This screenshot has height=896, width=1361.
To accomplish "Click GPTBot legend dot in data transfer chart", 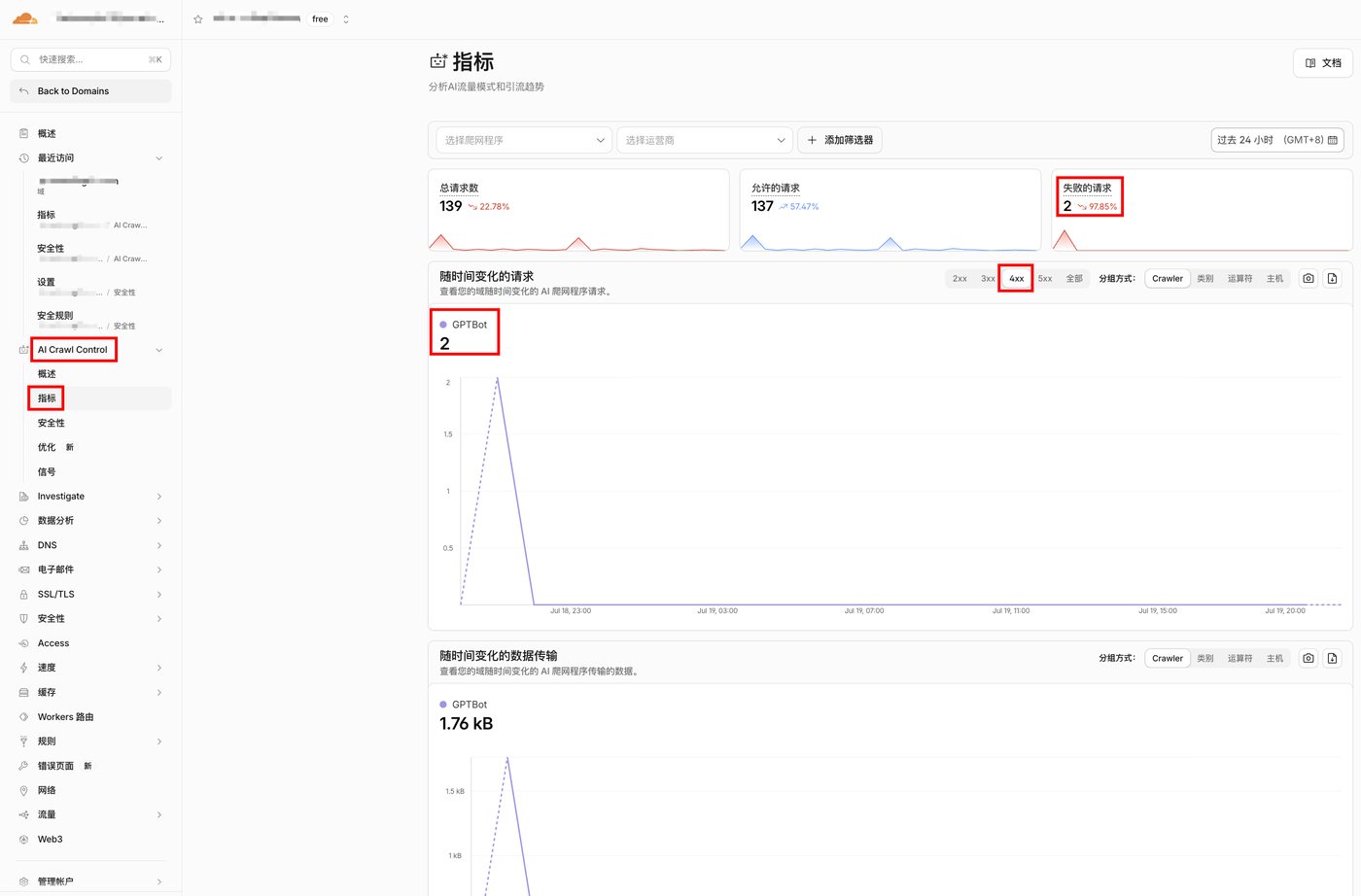I will click(x=443, y=705).
